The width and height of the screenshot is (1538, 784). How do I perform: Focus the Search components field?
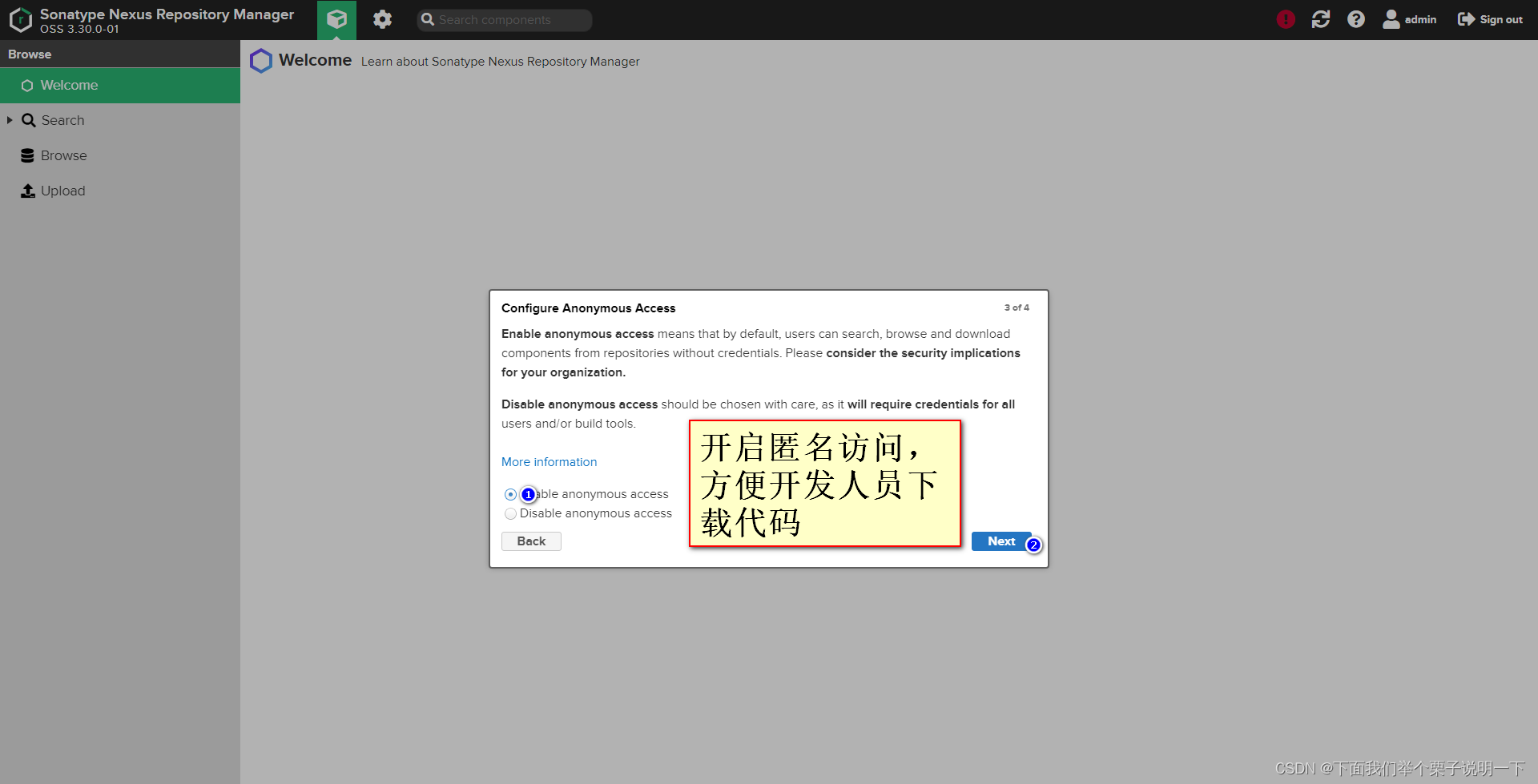pyautogui.click(x=505, y=20)
